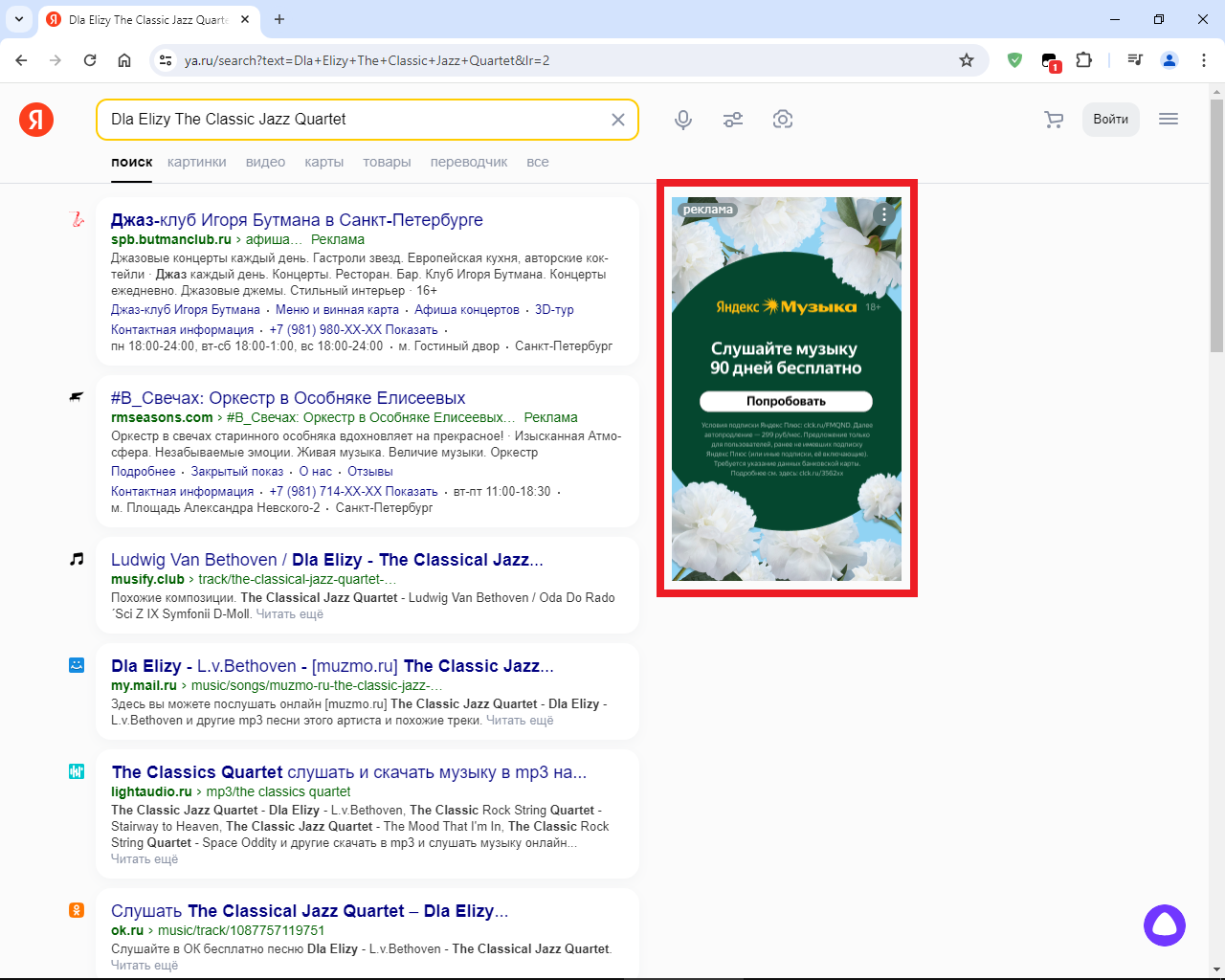Launch Alice assistant in the corner
Screen dimensions: 1225x980
[1165, 925]
